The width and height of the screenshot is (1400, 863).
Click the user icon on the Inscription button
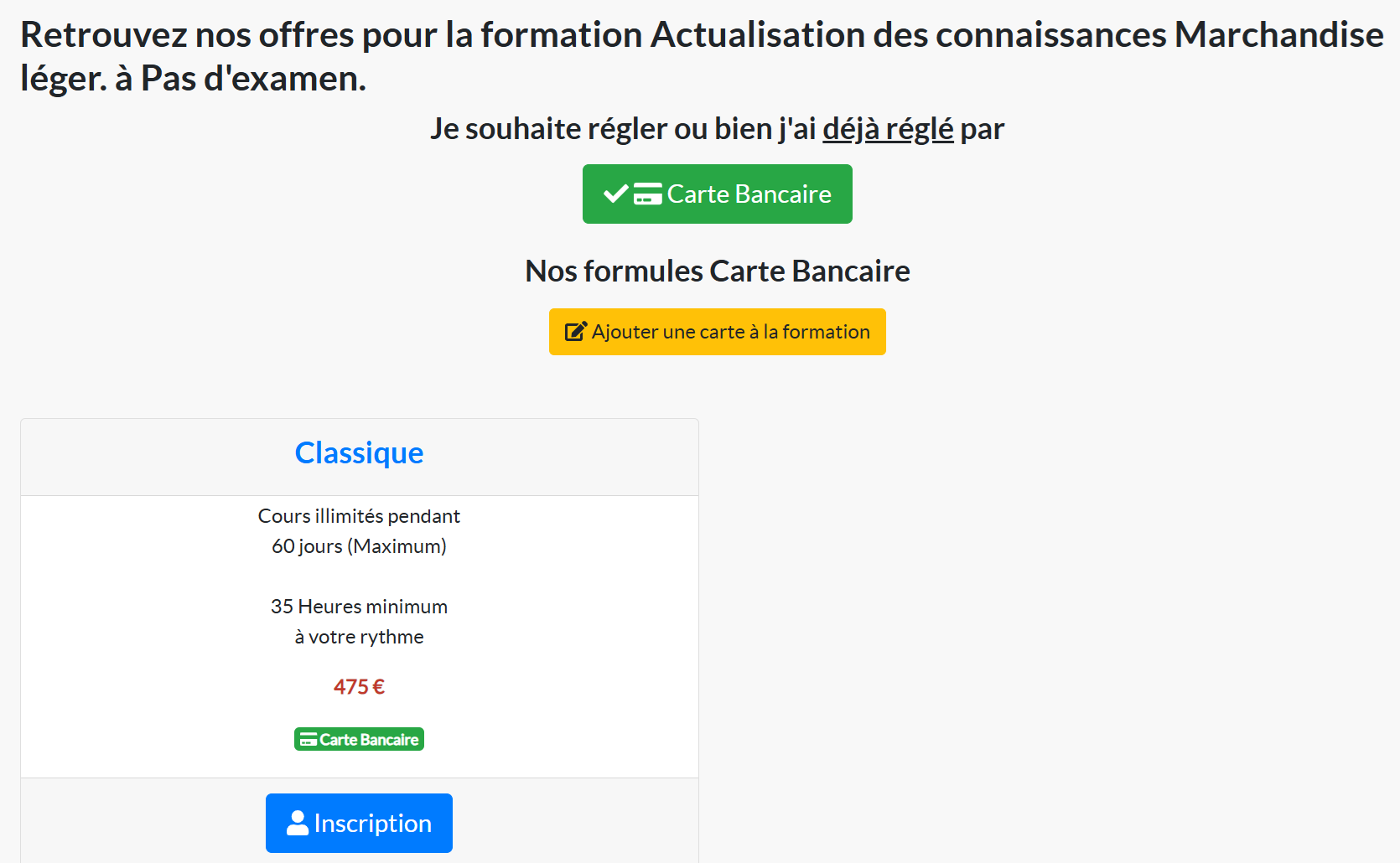pos(298,824)
